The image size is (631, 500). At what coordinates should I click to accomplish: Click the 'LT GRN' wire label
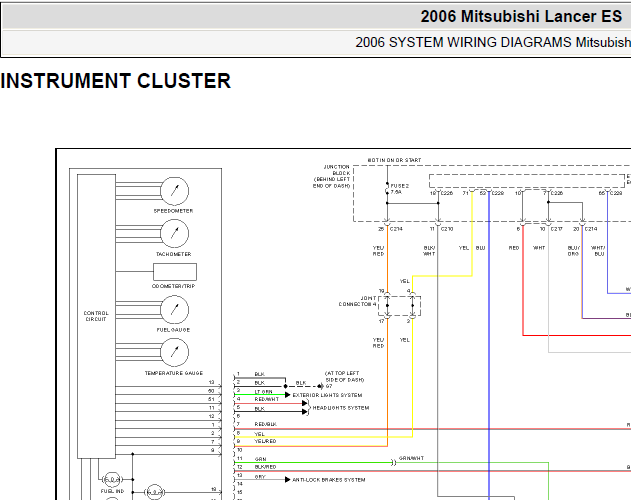pos(264,392)
